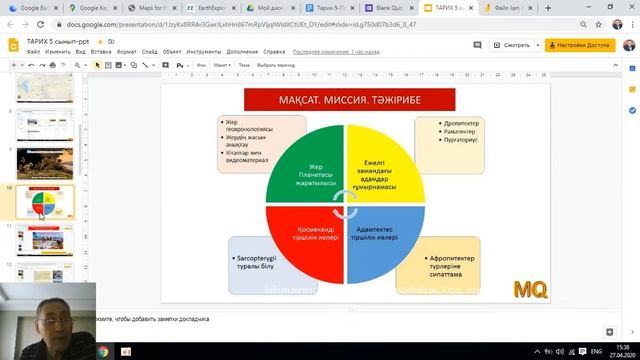Viewport: 640px width, 360px height.
Task: Select the slide 8 thumbnail
Action: pyautogui.click(x=45, y=125)
